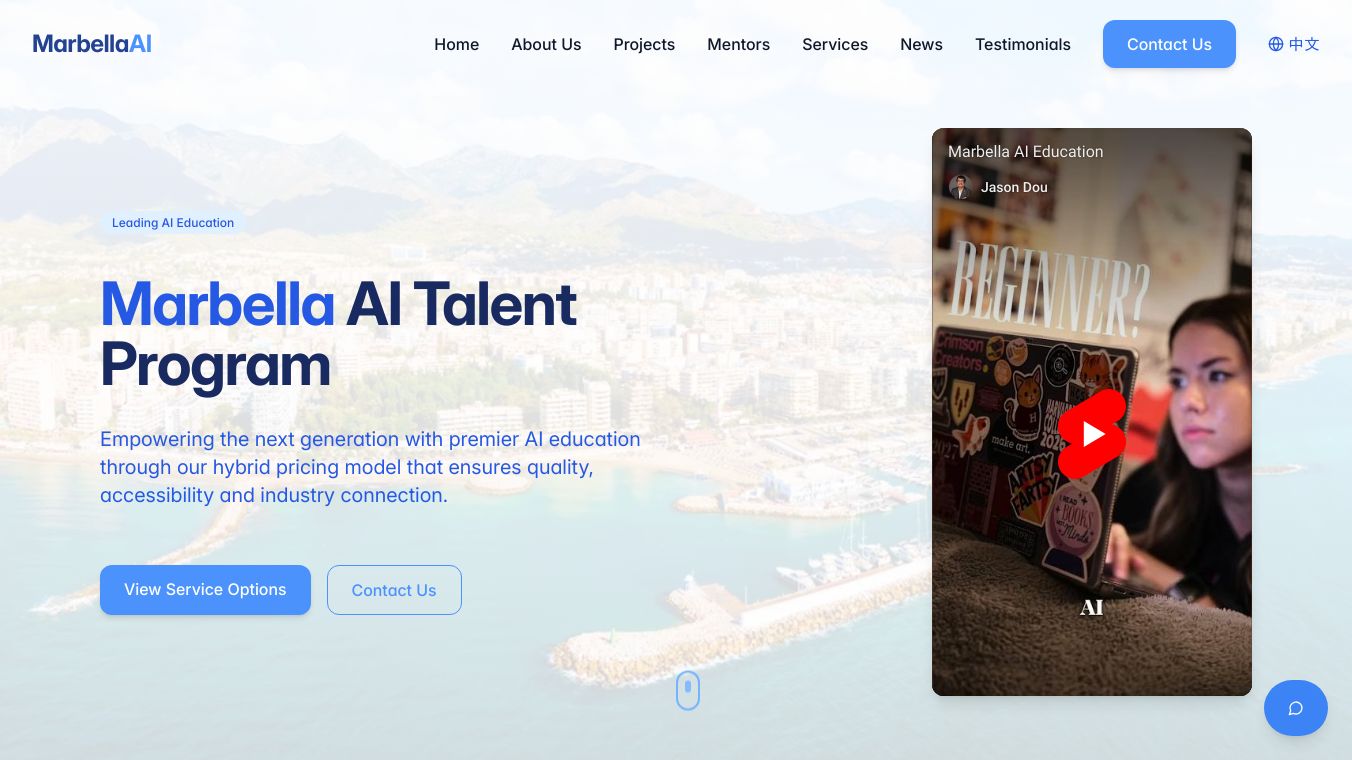
Task: Open the chat bubble widget
Action: tap(1295, 708)
